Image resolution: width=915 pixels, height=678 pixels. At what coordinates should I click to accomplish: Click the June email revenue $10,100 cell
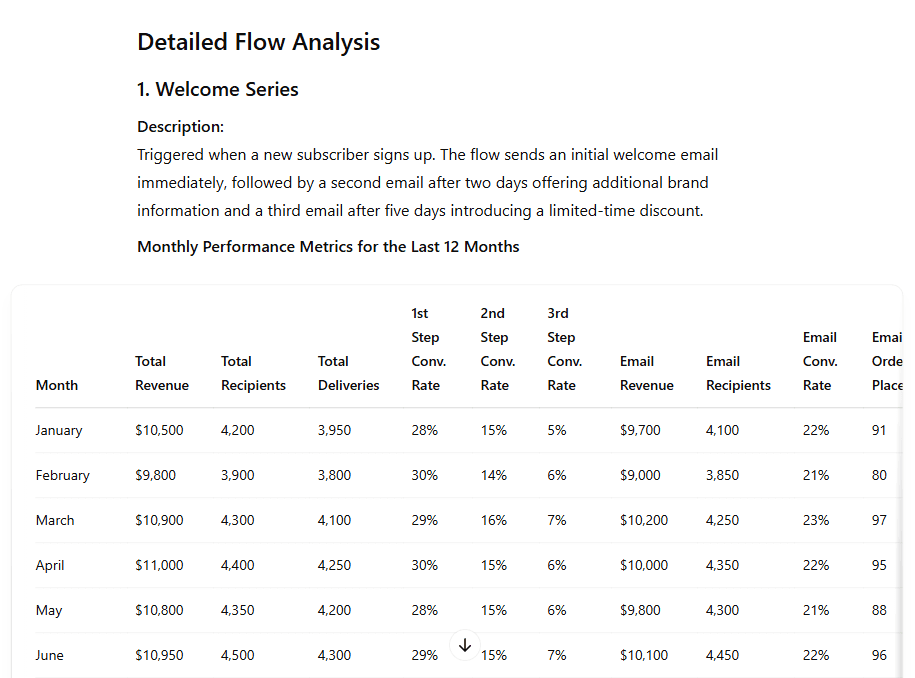[x=644, y=655]
